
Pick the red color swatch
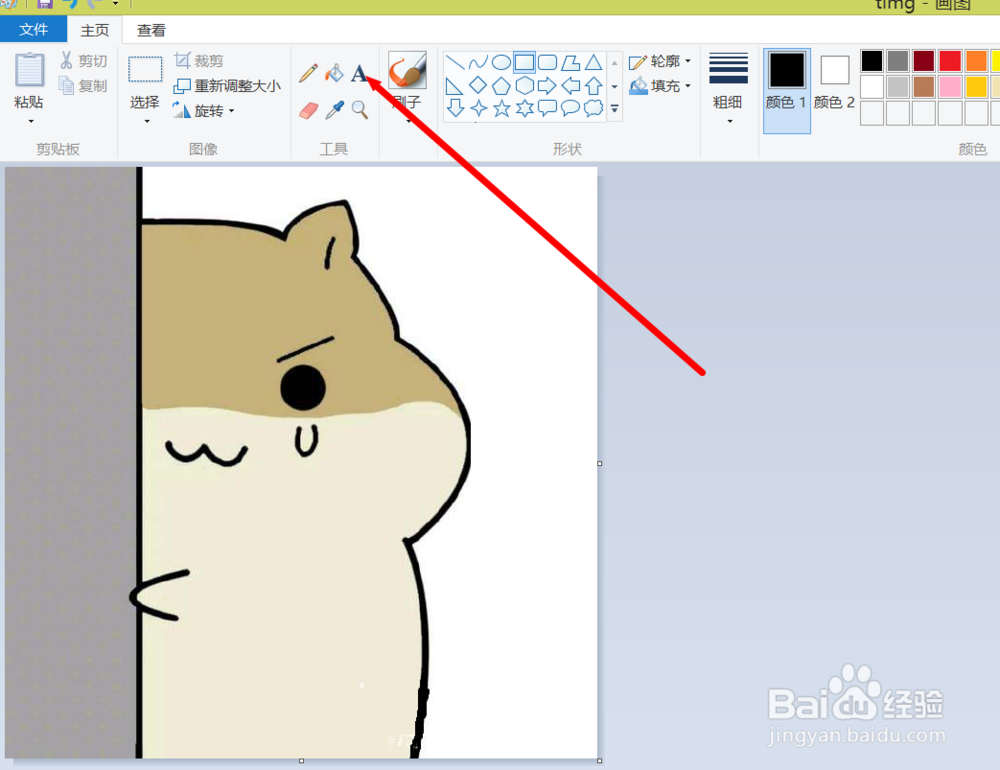950,61
